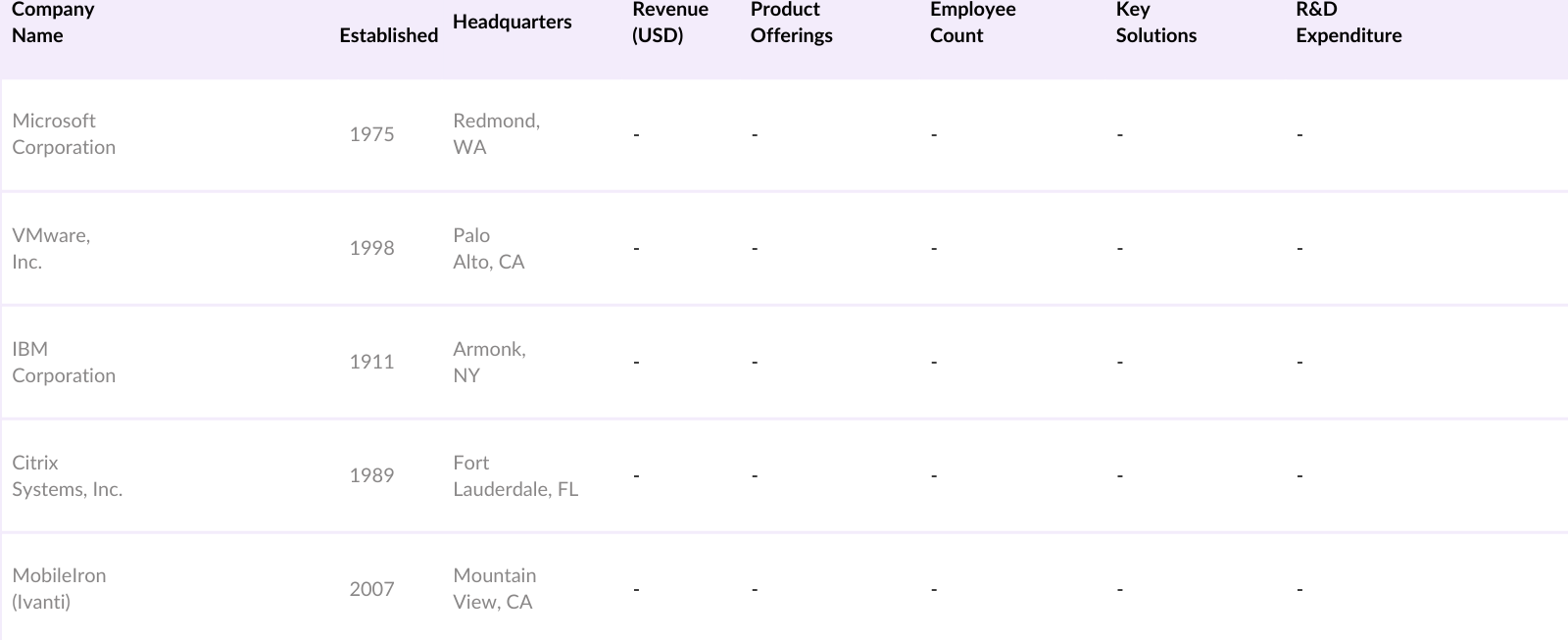Click the 1975 established year cell
This screenshot has width=1568, height=640.
371,134
